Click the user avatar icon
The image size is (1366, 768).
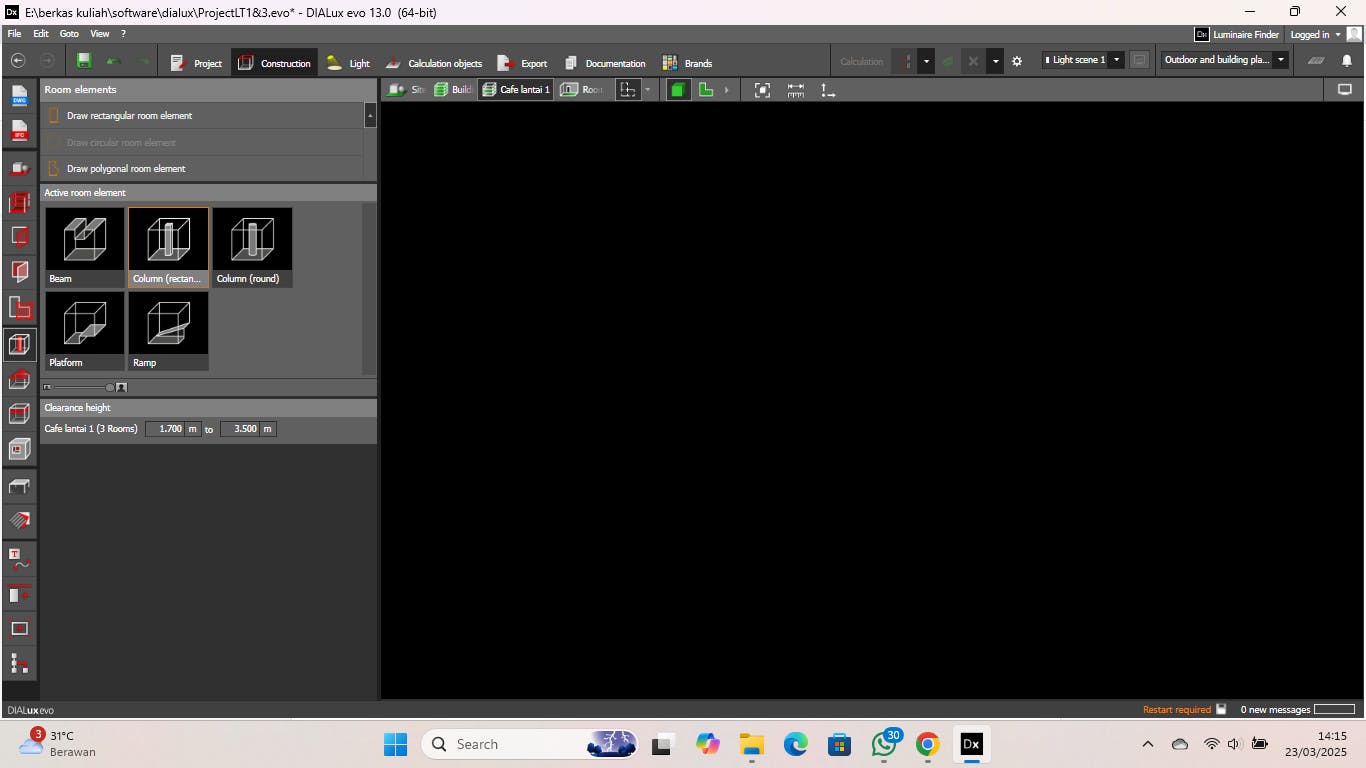(x=1354, y=34)
